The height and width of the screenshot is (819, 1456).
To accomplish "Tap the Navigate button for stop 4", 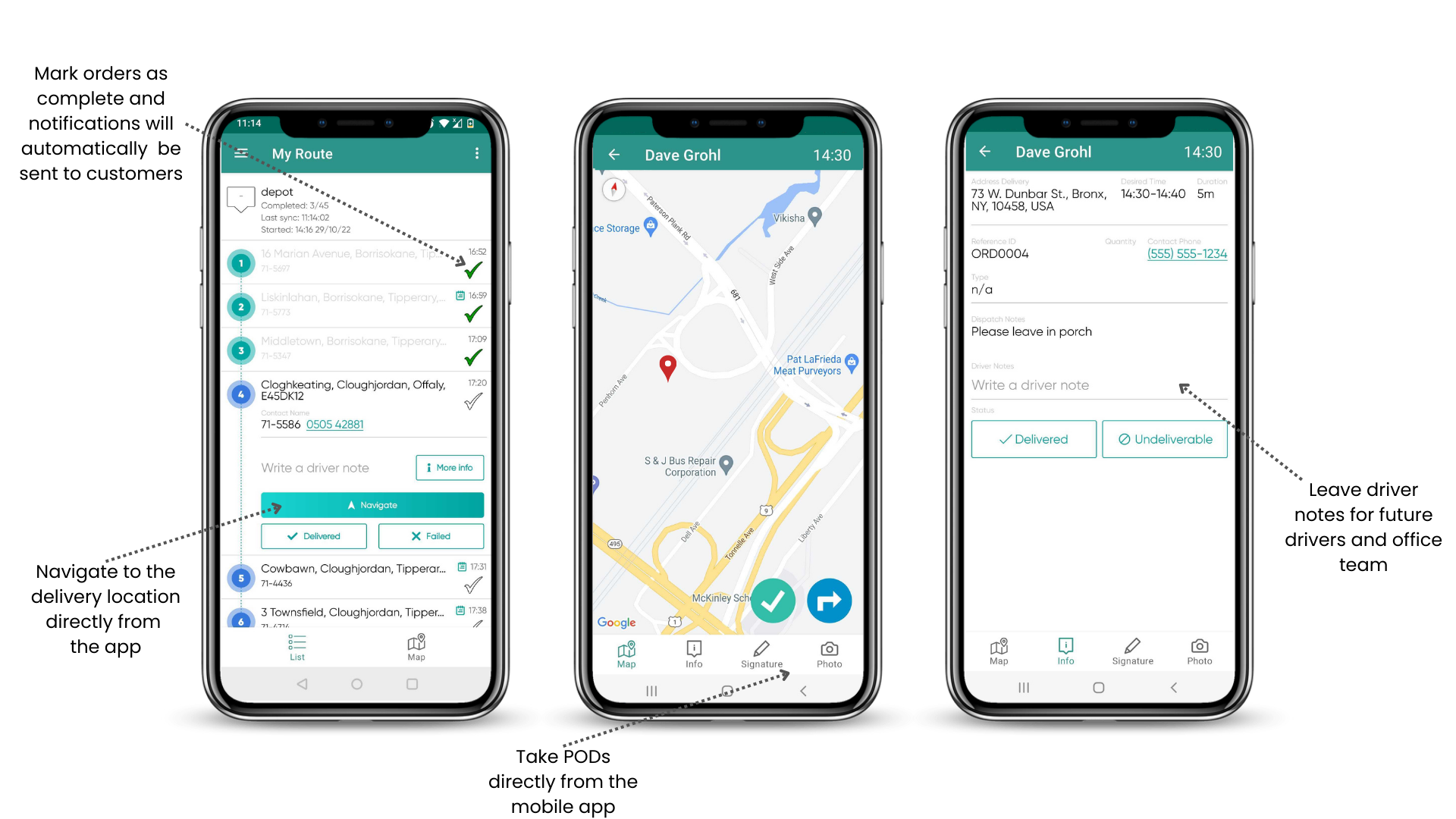I will pyautogui.click(x=371, y=504).
